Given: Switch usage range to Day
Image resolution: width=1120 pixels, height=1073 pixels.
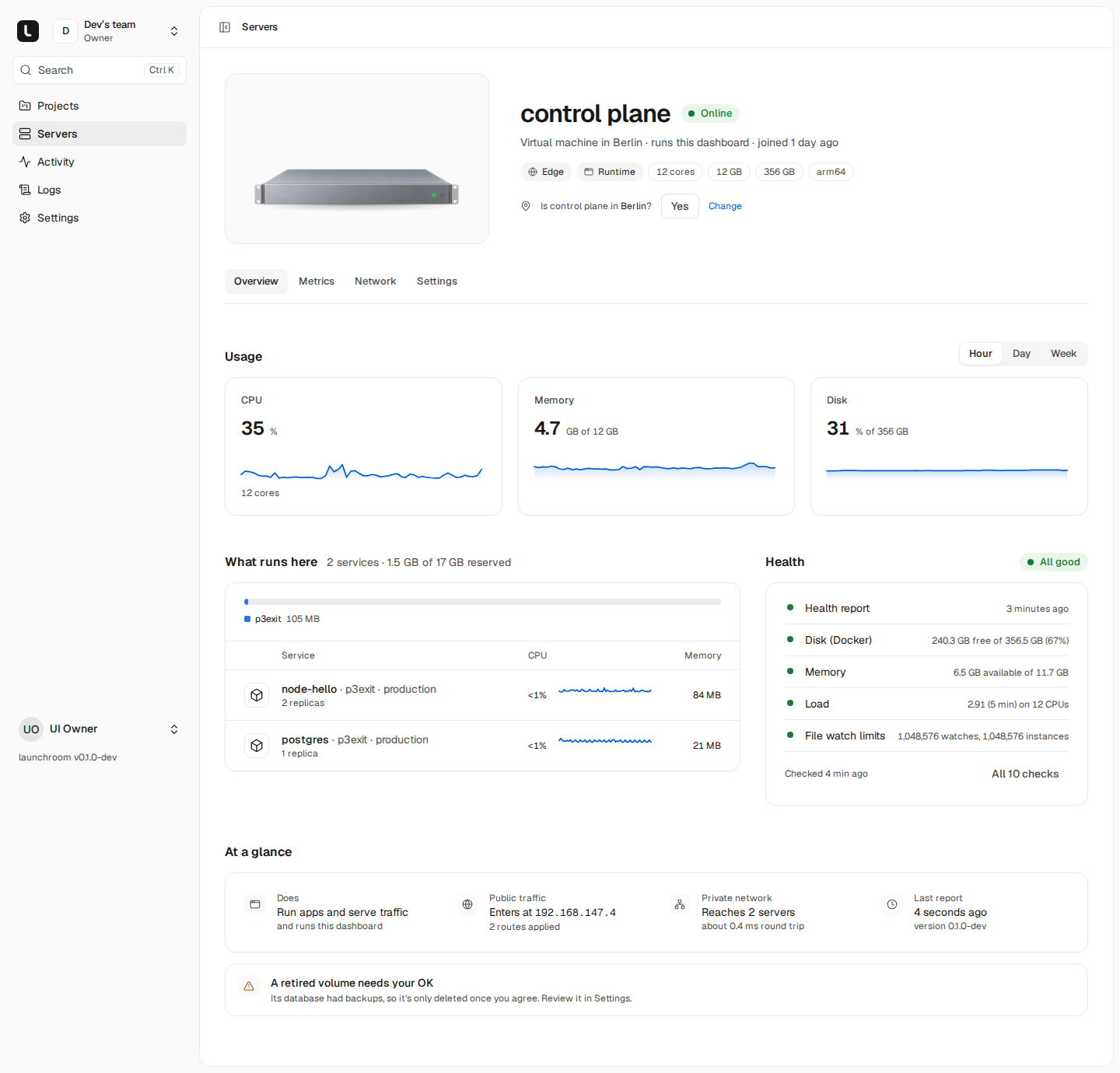Looking at the screenshot, I should (1021, 354).
